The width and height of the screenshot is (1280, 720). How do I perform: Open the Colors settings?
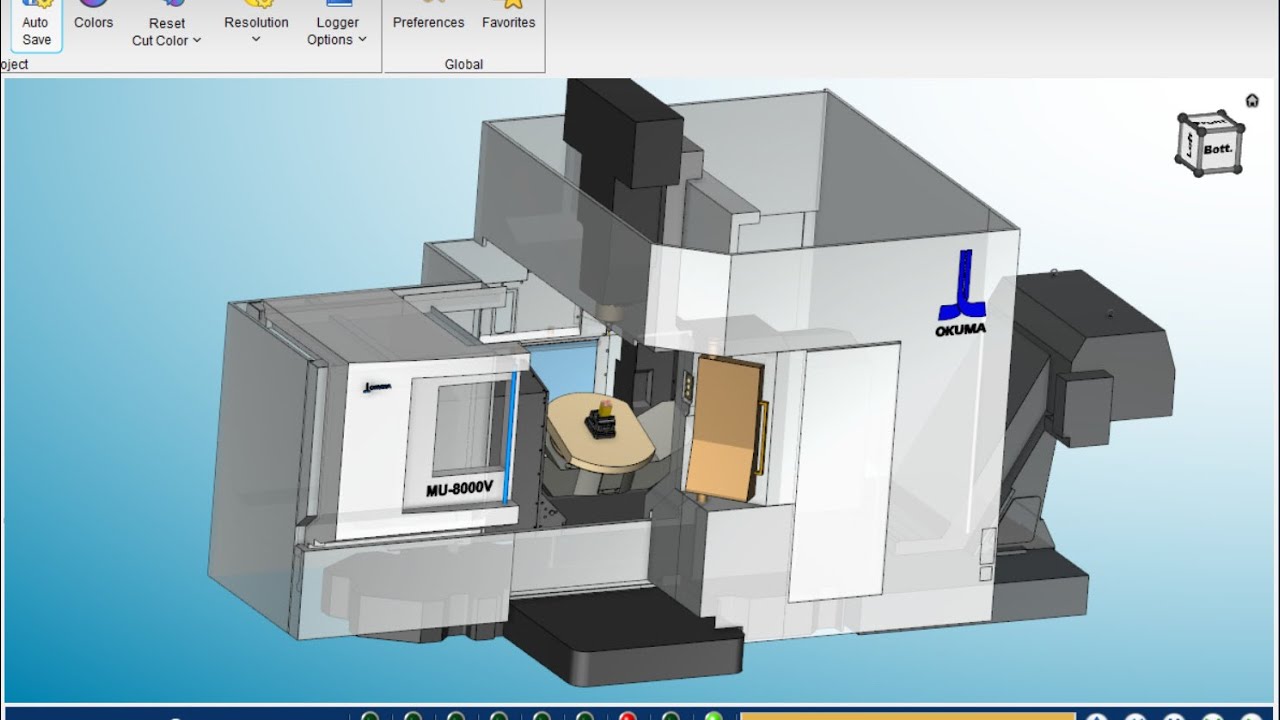coord(93,17)
